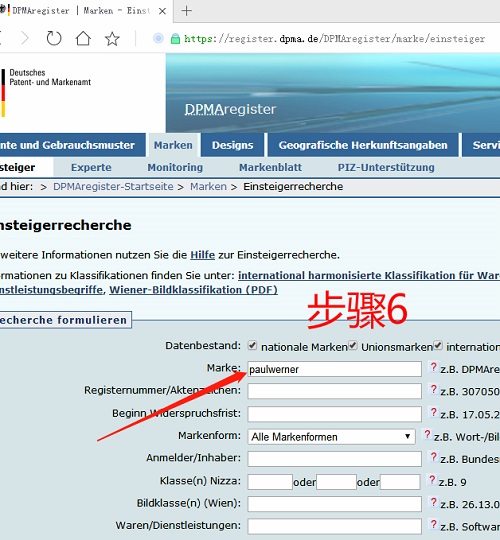
Task: Click the Marke input field containing paulwerner
Action: click(x=334, y=369)
